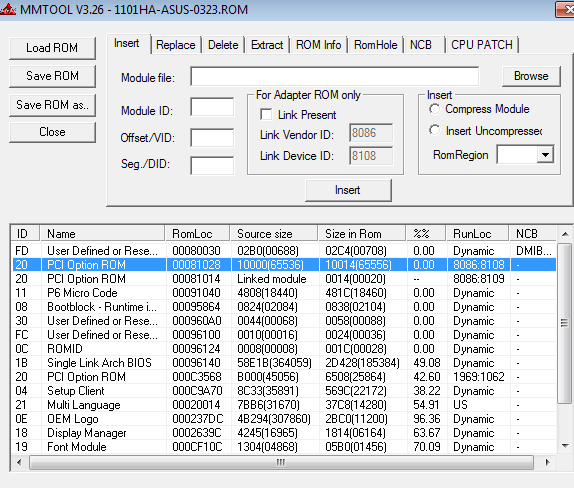Image resolution: width=574 pixels, height=488 pixels.
Task: Click the MMTOOL app icon in title bar
Action: pyautogui.click(x=7, y=9)
